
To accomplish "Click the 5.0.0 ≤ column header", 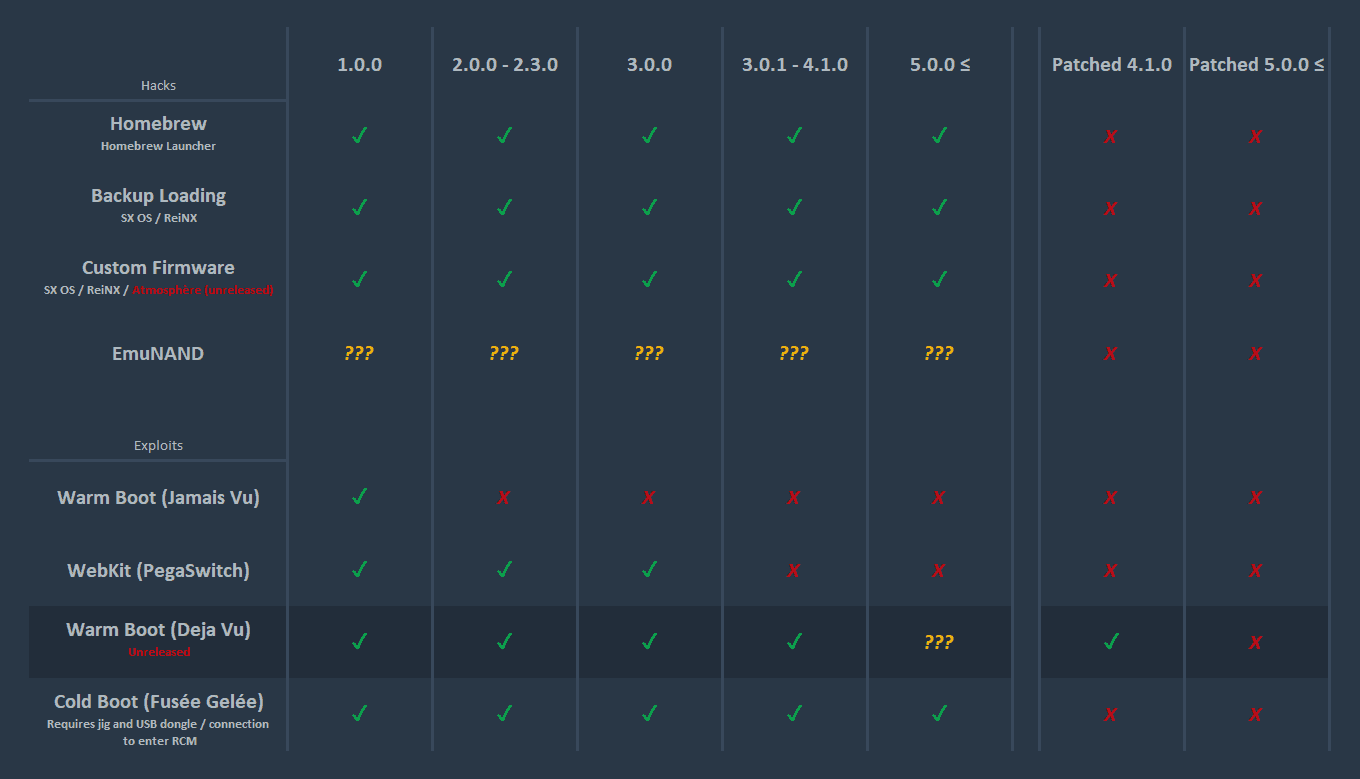I will [x=940, y=65].
